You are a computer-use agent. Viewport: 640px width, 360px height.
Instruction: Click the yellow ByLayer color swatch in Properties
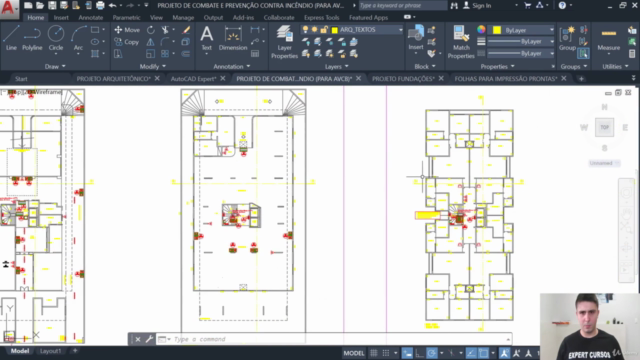(x=497, y=30)
